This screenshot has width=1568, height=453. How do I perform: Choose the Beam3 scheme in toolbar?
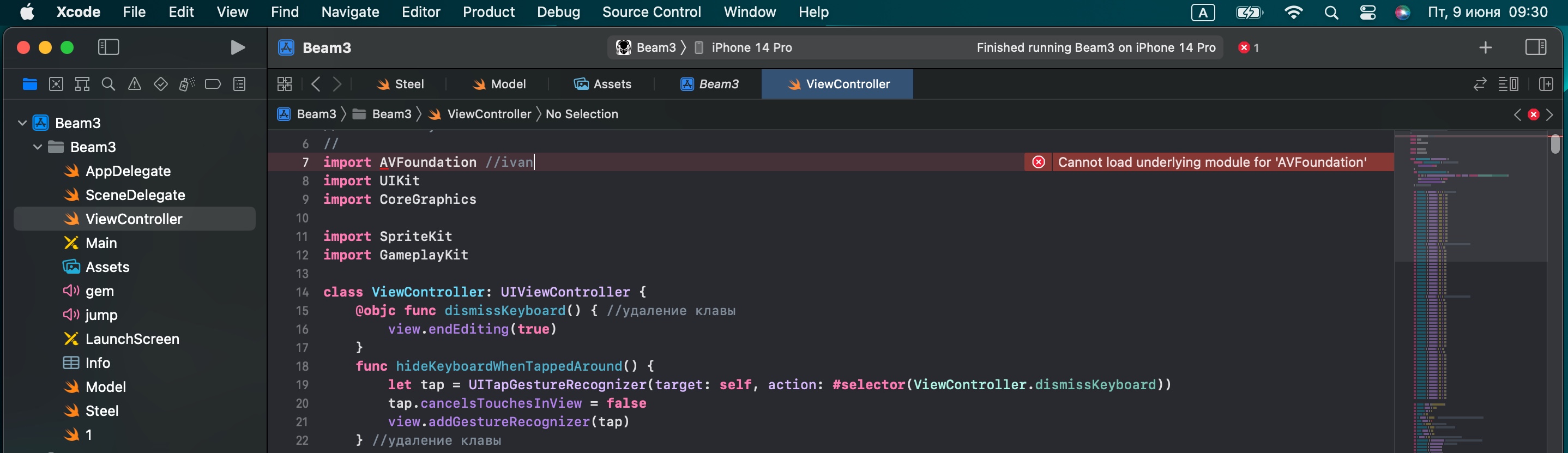(647, 47)
